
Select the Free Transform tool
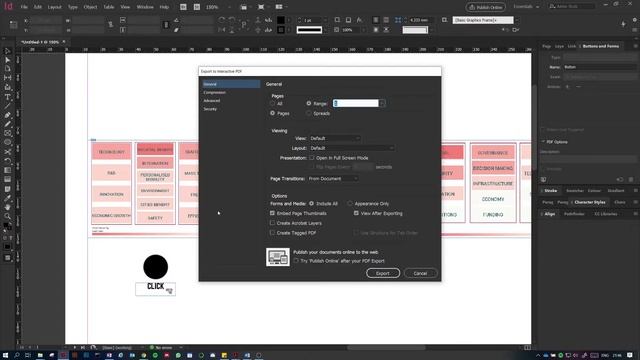click(7, 161)
